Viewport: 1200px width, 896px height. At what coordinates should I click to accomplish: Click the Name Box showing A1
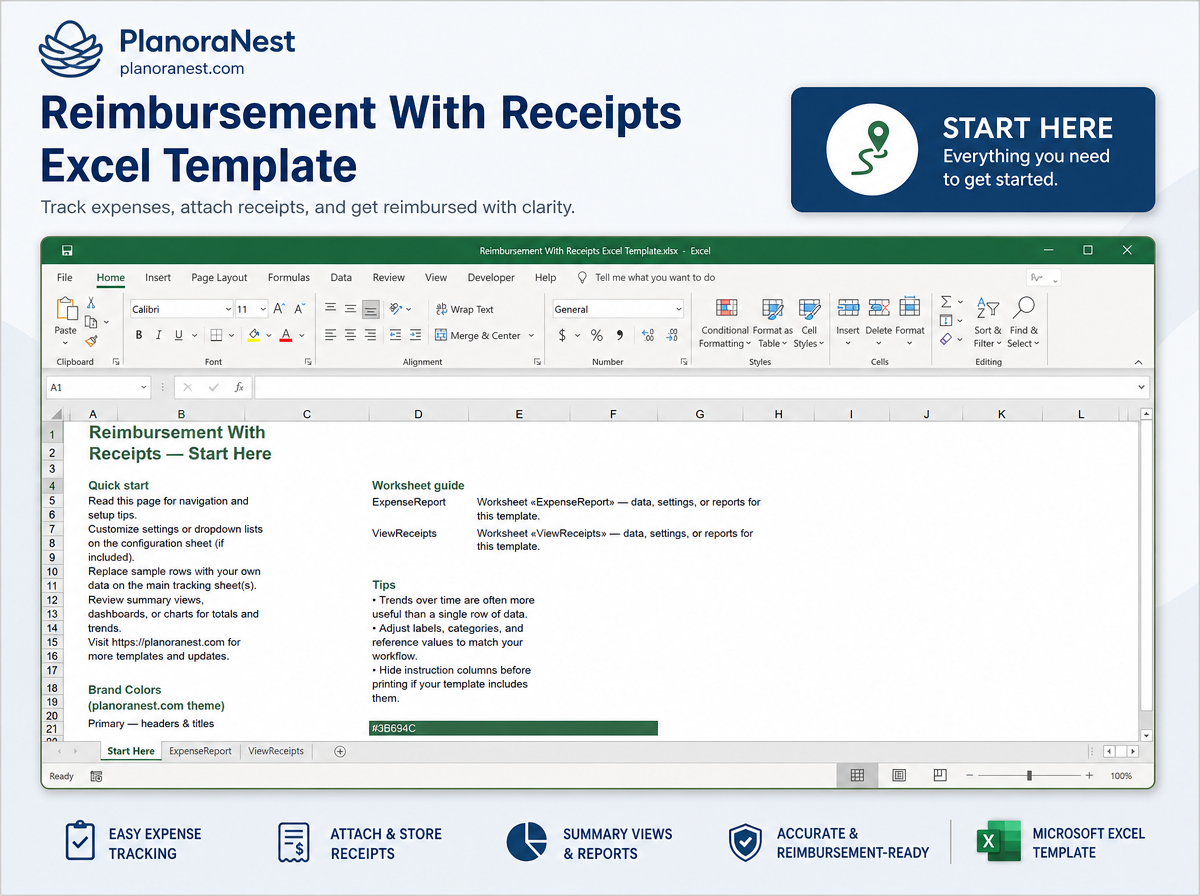[97, 387]
